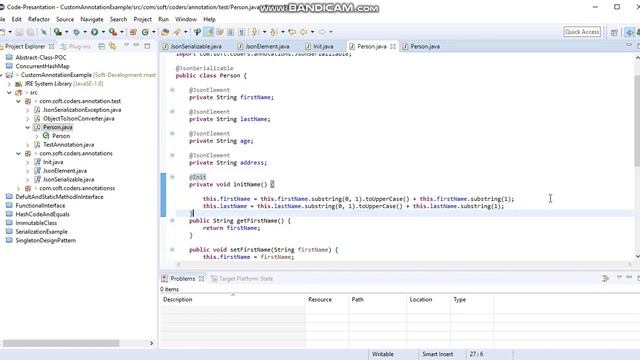Open Project Explorer View Menu triangle
The height and width of the screenshot is (360, 640).
(127, 45)
